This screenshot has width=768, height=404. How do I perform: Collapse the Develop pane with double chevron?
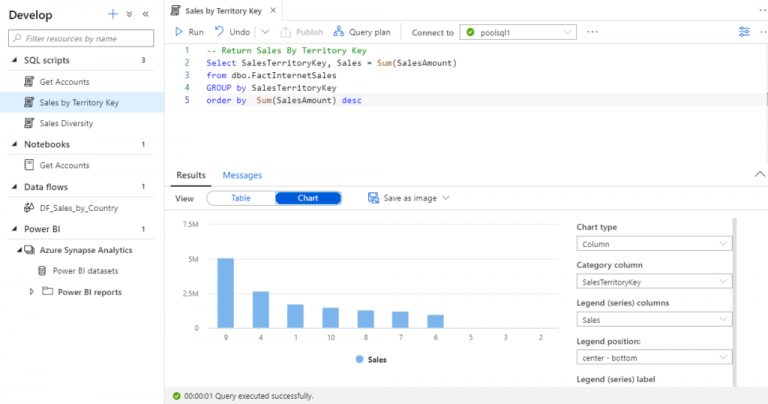145,14
